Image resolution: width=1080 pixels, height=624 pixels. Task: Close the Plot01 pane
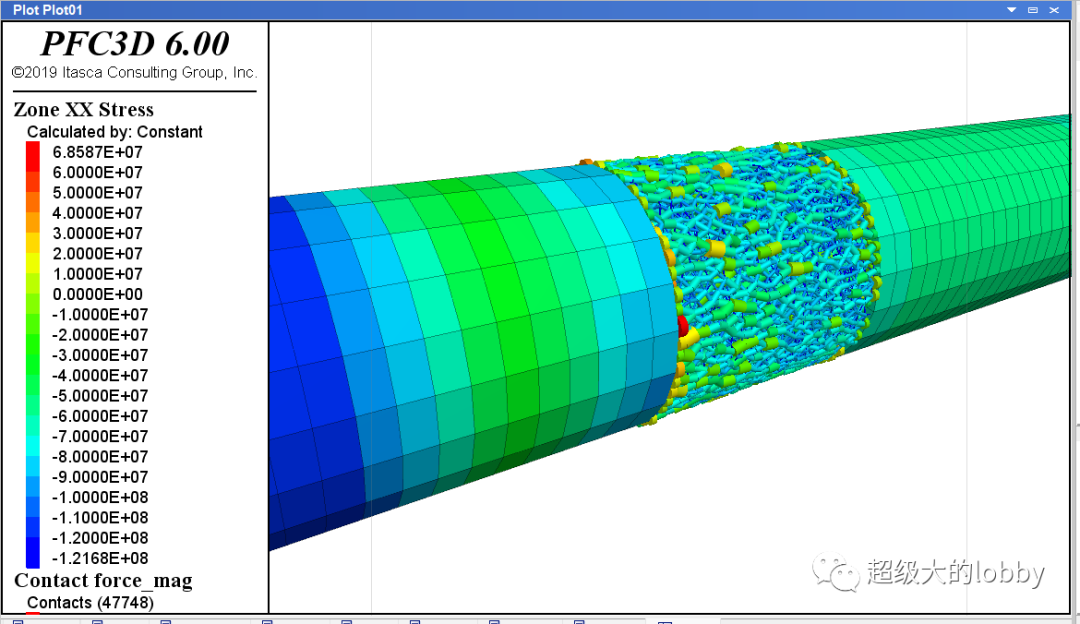[x=1054, y=10]
